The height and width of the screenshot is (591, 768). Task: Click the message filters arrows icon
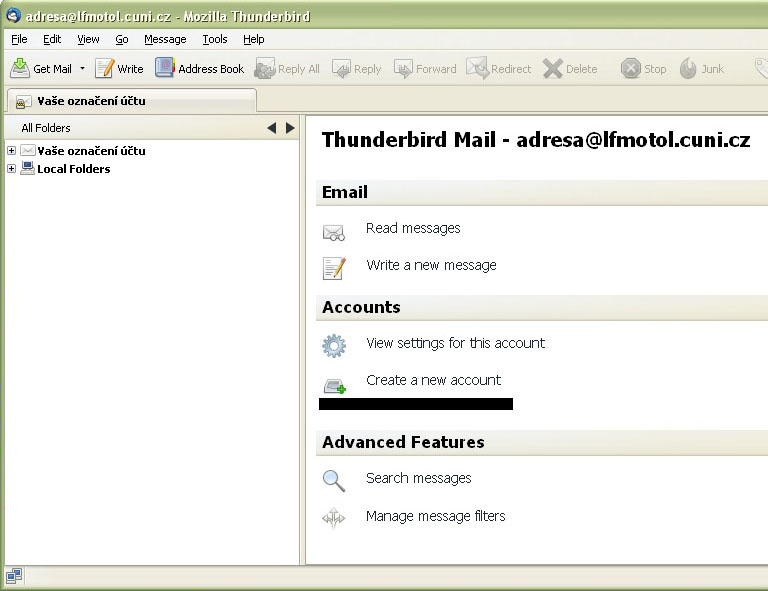(x=334, y=518)
